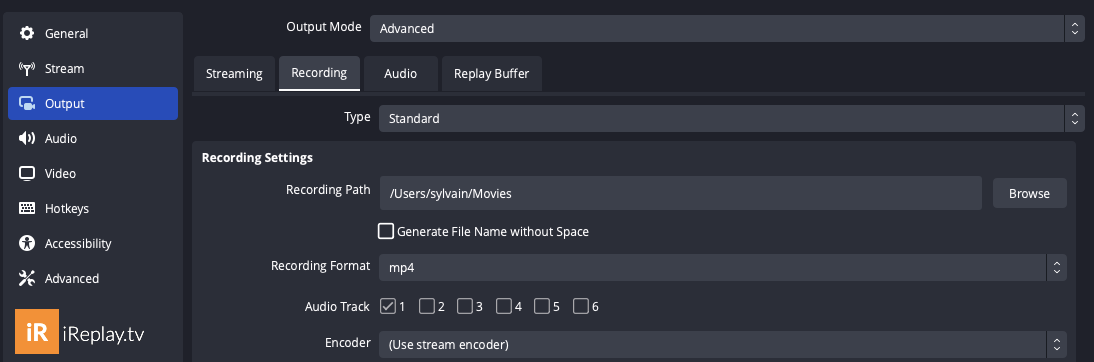Select Output in the sidebar

click(x=93, y=103)
